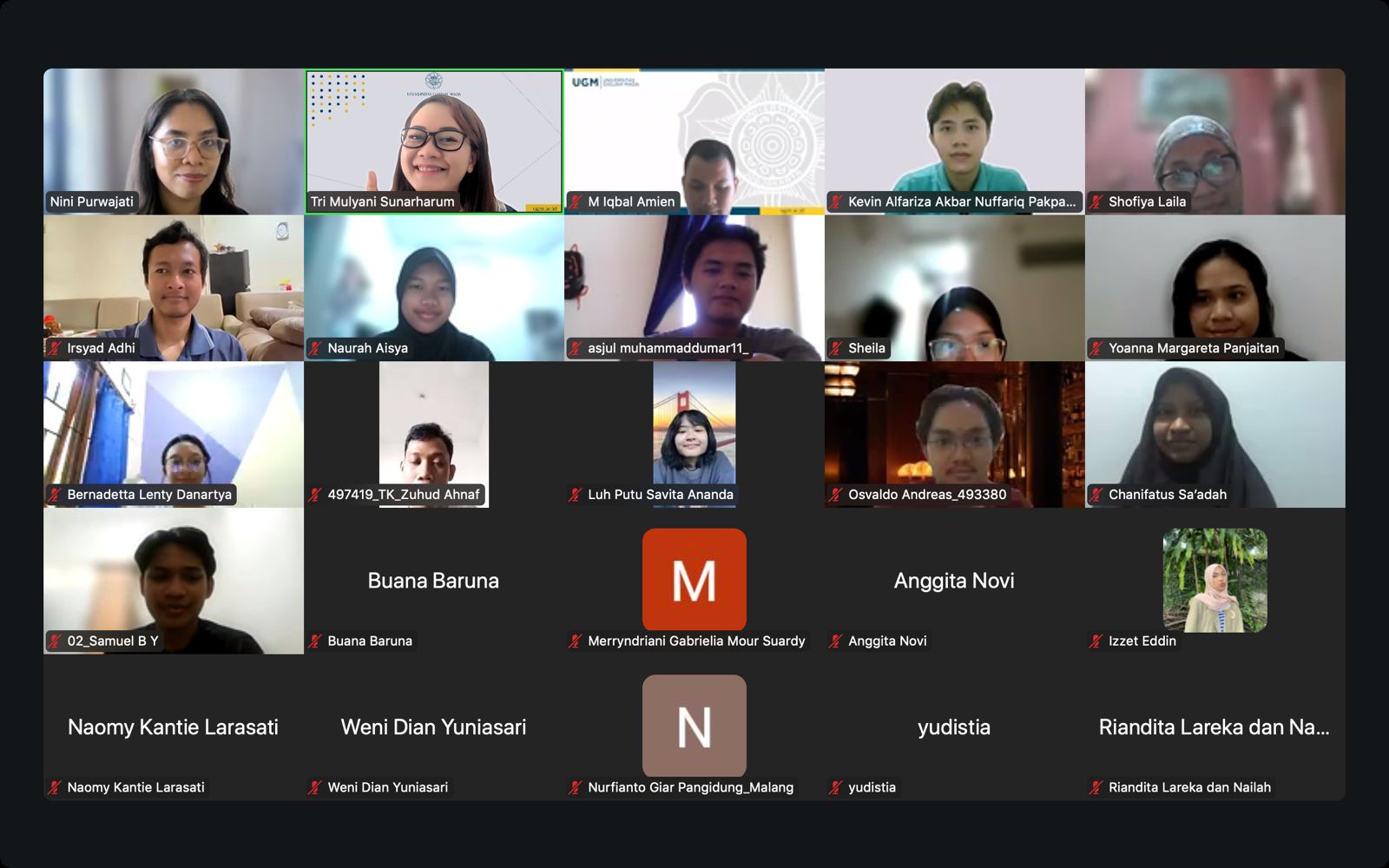Click Naomy Kantie Larasati participant tile
The image size is (1389, 868).
(174, 727)
